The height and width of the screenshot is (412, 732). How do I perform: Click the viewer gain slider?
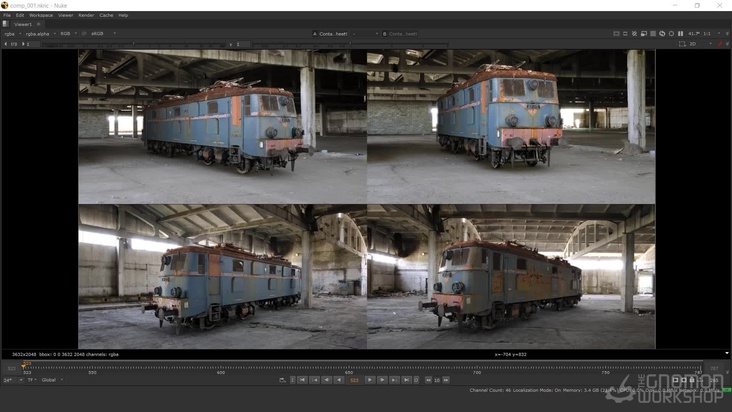pos(133,44)
